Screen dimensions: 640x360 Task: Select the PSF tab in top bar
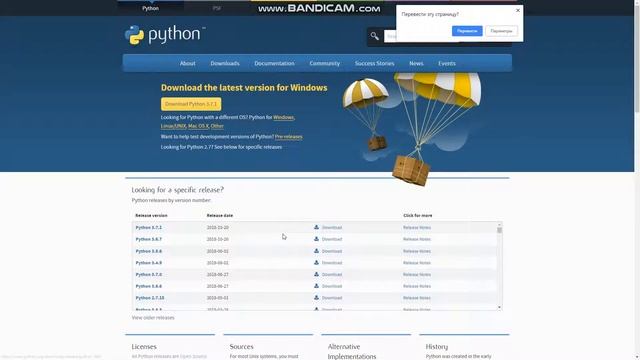click(x=217, y=8)
